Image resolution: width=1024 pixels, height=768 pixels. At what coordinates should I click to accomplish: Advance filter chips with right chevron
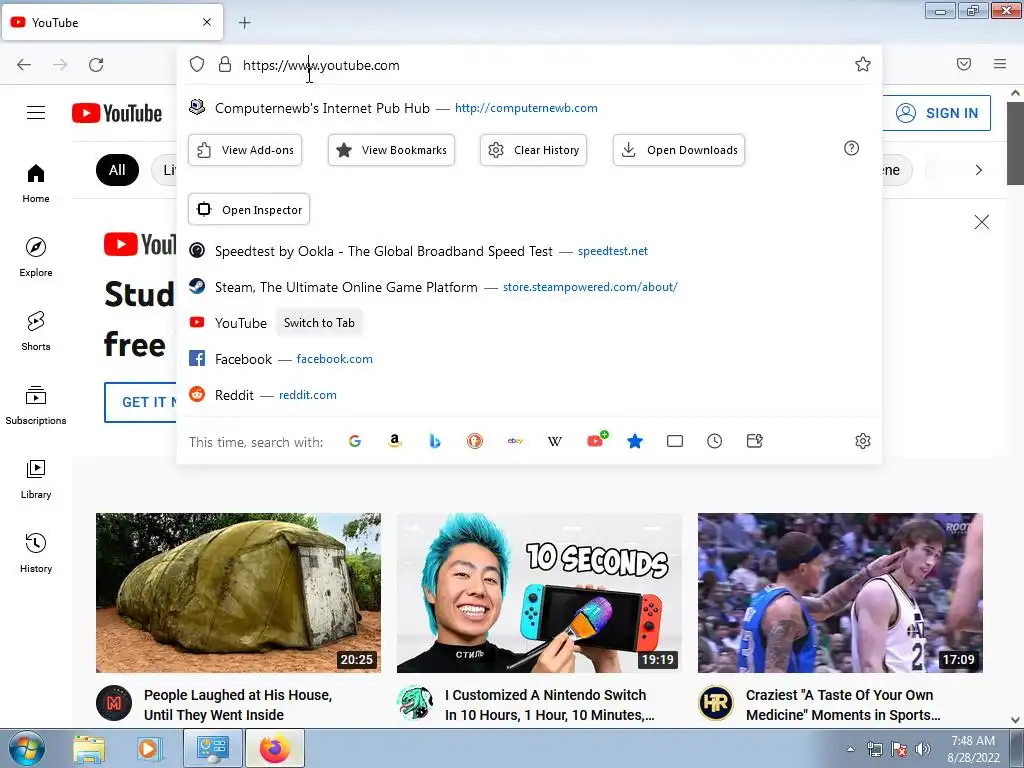pyautogui.click(x=978, y=170)
